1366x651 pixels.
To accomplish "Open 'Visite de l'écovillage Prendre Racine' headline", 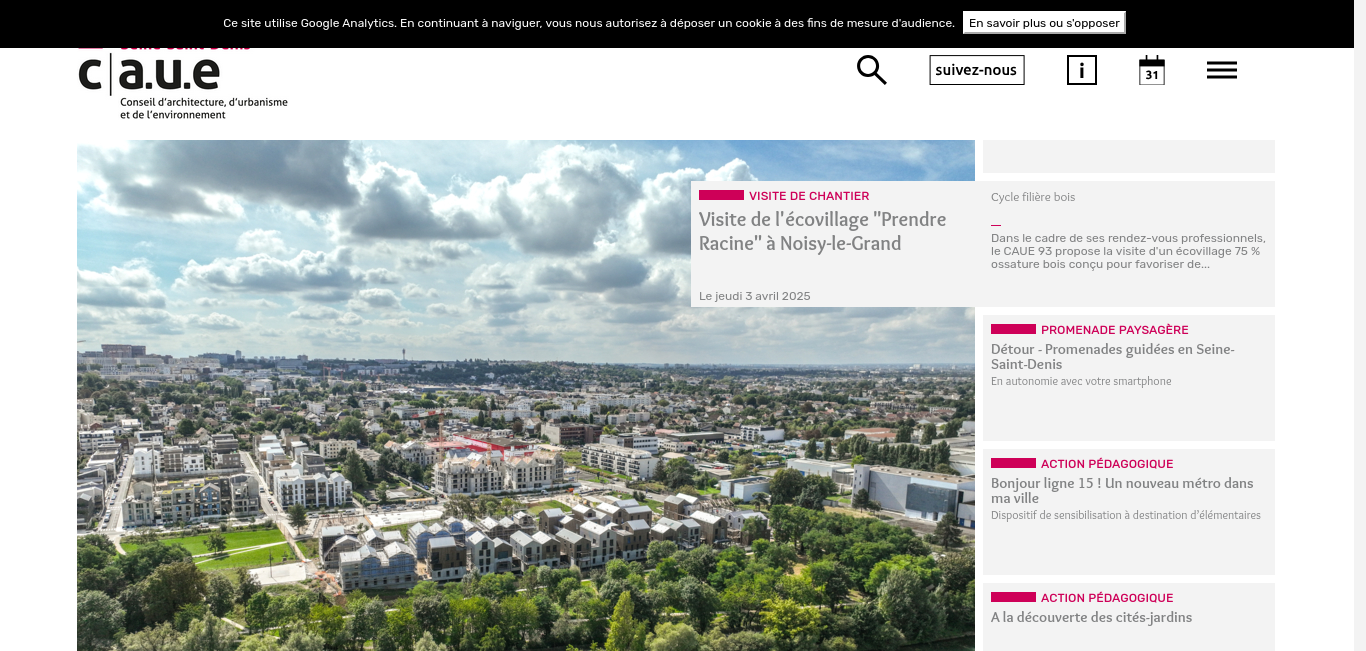I will [x=822, y=231].
